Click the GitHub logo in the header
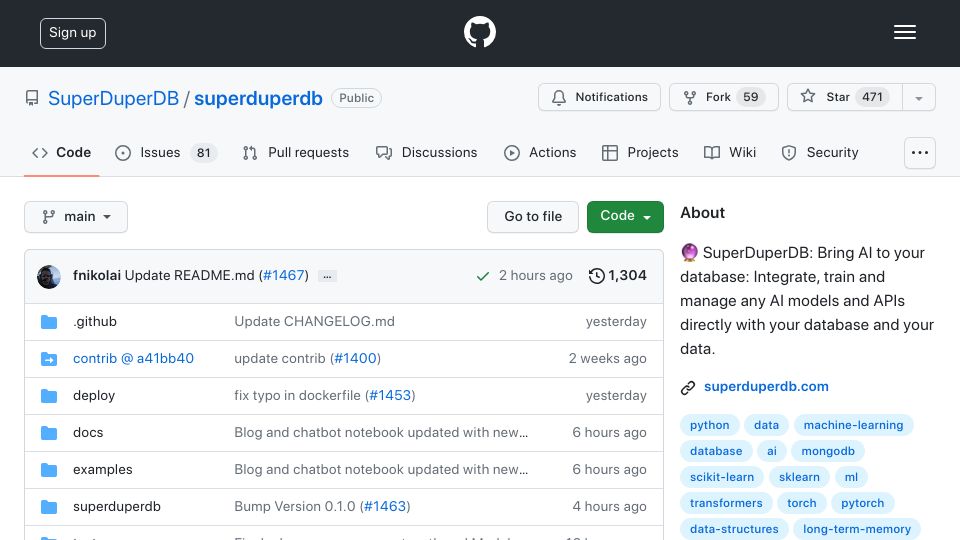960x540 pixels. pos(479,32)
